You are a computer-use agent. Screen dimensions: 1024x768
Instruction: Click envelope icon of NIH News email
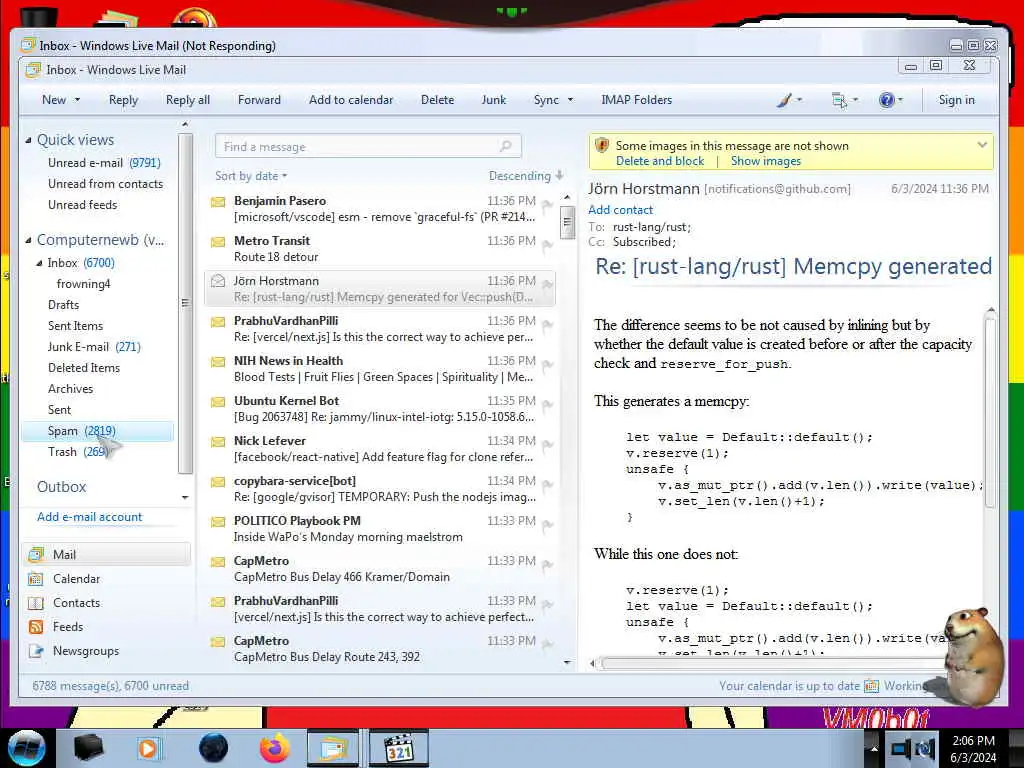coord(218,361)
